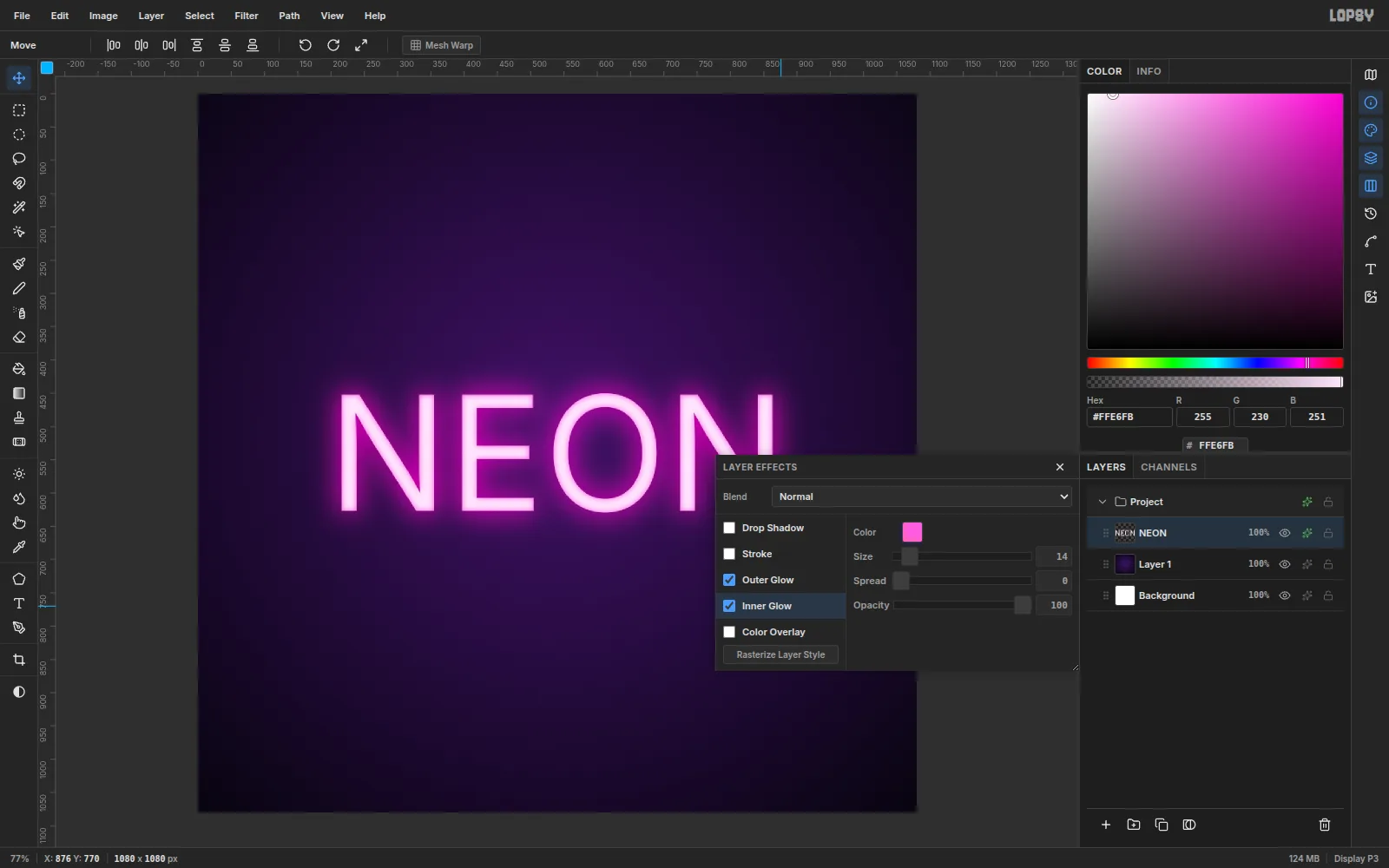The image size is (1389, 868).
Task: Select the polygon Shape tool
Action: (19, 579)
